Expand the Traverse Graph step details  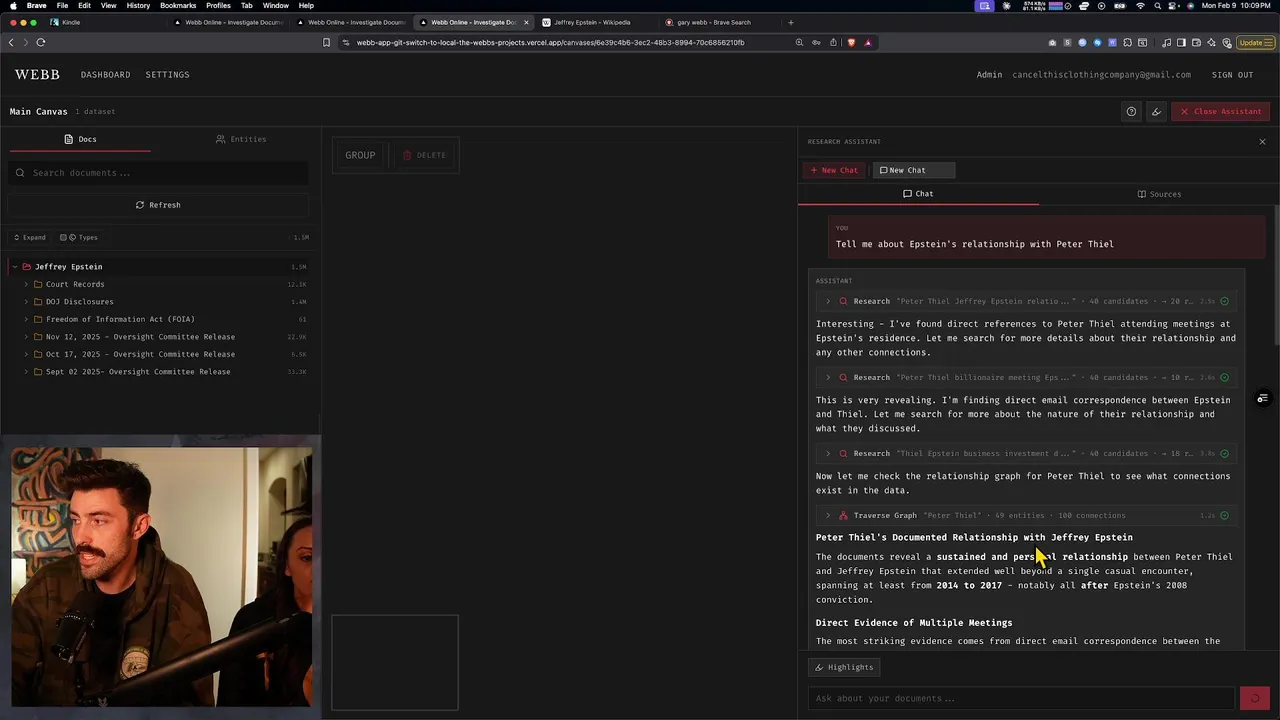click(x=827, y=516)
